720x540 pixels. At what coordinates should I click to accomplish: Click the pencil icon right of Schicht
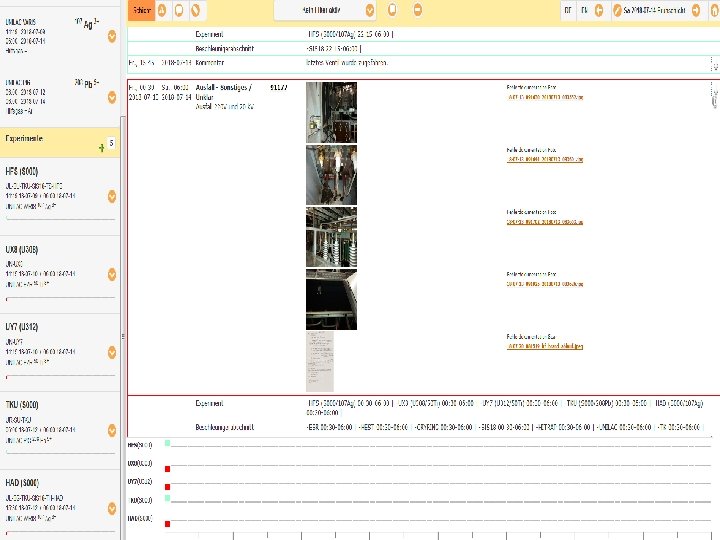pyautogui.click(x=196, y=10)
